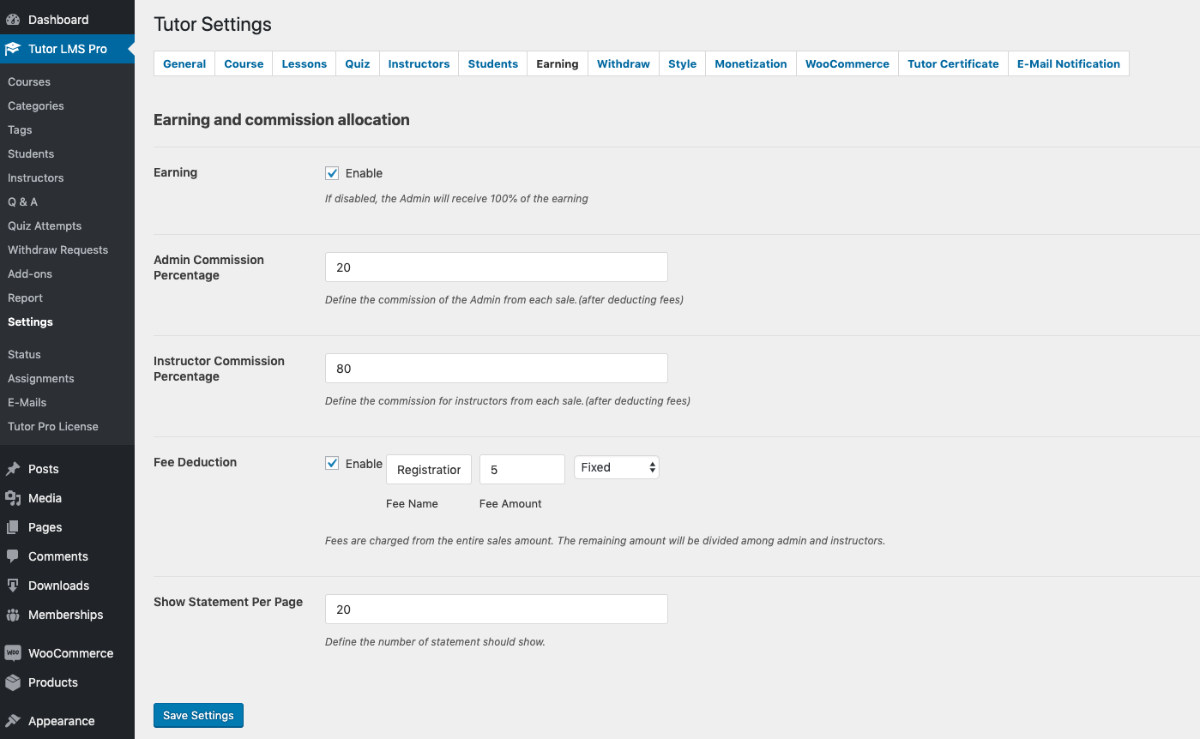The height and width of the screenshot is (739, 1200).
Task: Open the Pages menu item
Action: 67,527
